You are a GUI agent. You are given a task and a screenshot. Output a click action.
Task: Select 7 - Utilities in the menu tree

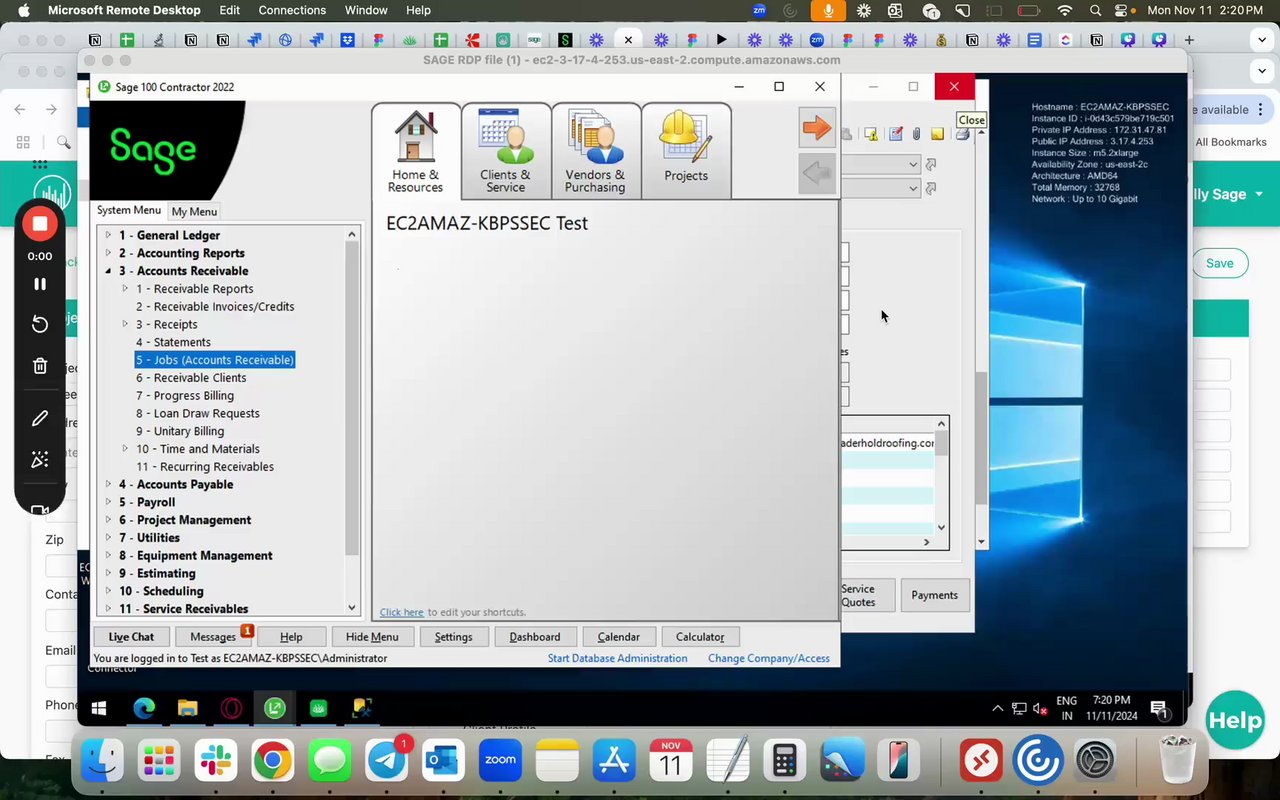[x=149, y=538]
